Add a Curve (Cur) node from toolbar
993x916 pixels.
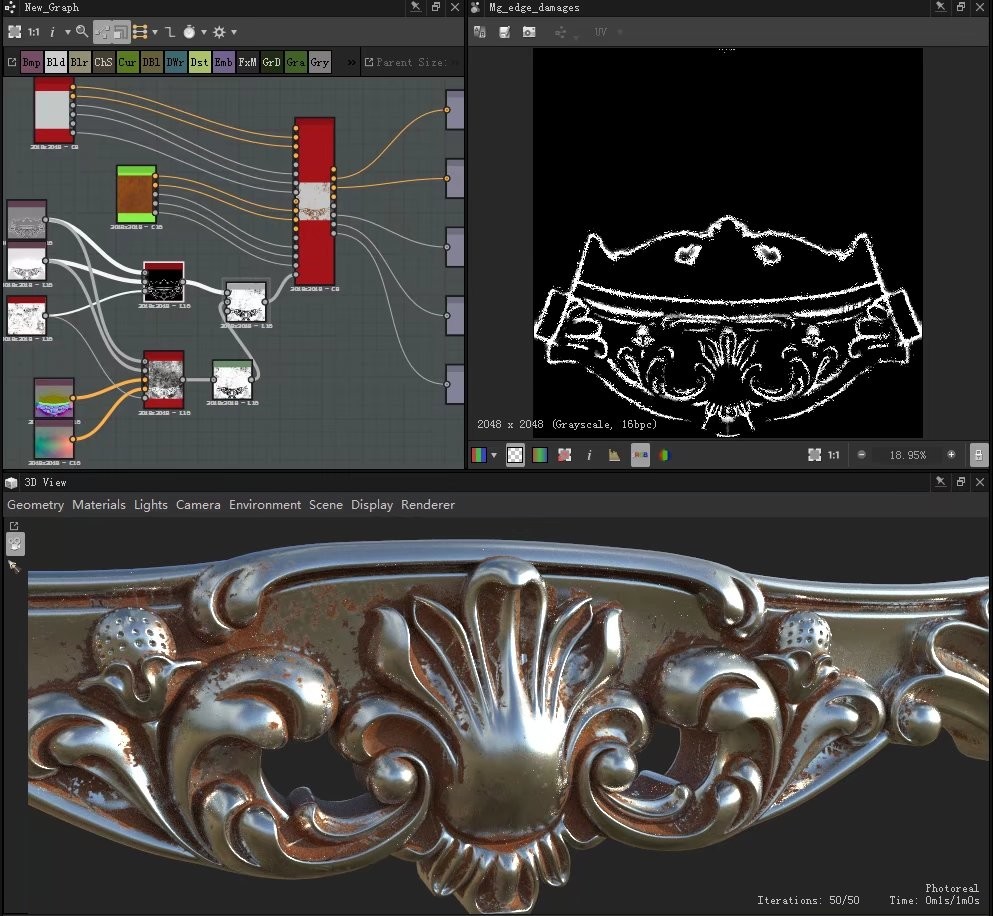coord(128,62)
